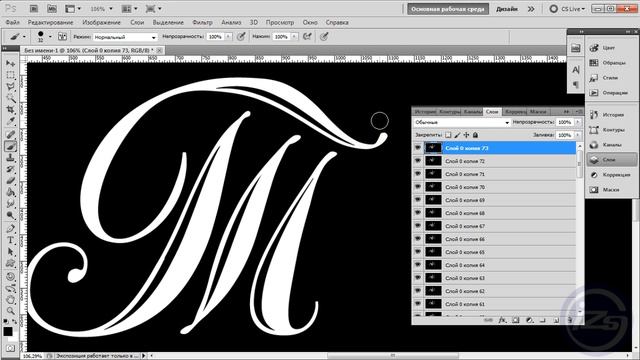640x360 pixels.
Task: Open the brush panel toggle icon
Action: [62, 37]
